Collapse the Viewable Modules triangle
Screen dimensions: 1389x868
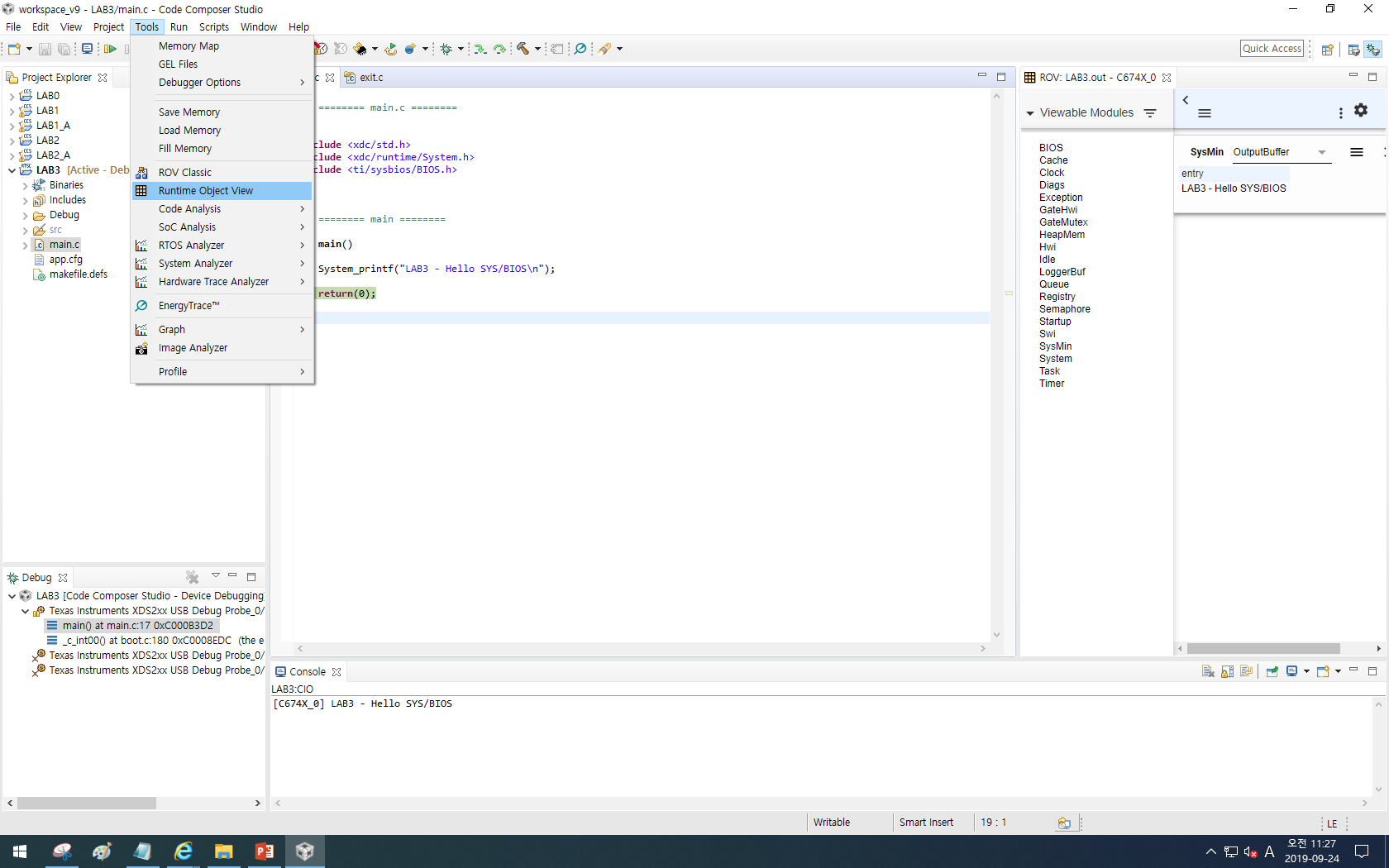[1030, 113]
